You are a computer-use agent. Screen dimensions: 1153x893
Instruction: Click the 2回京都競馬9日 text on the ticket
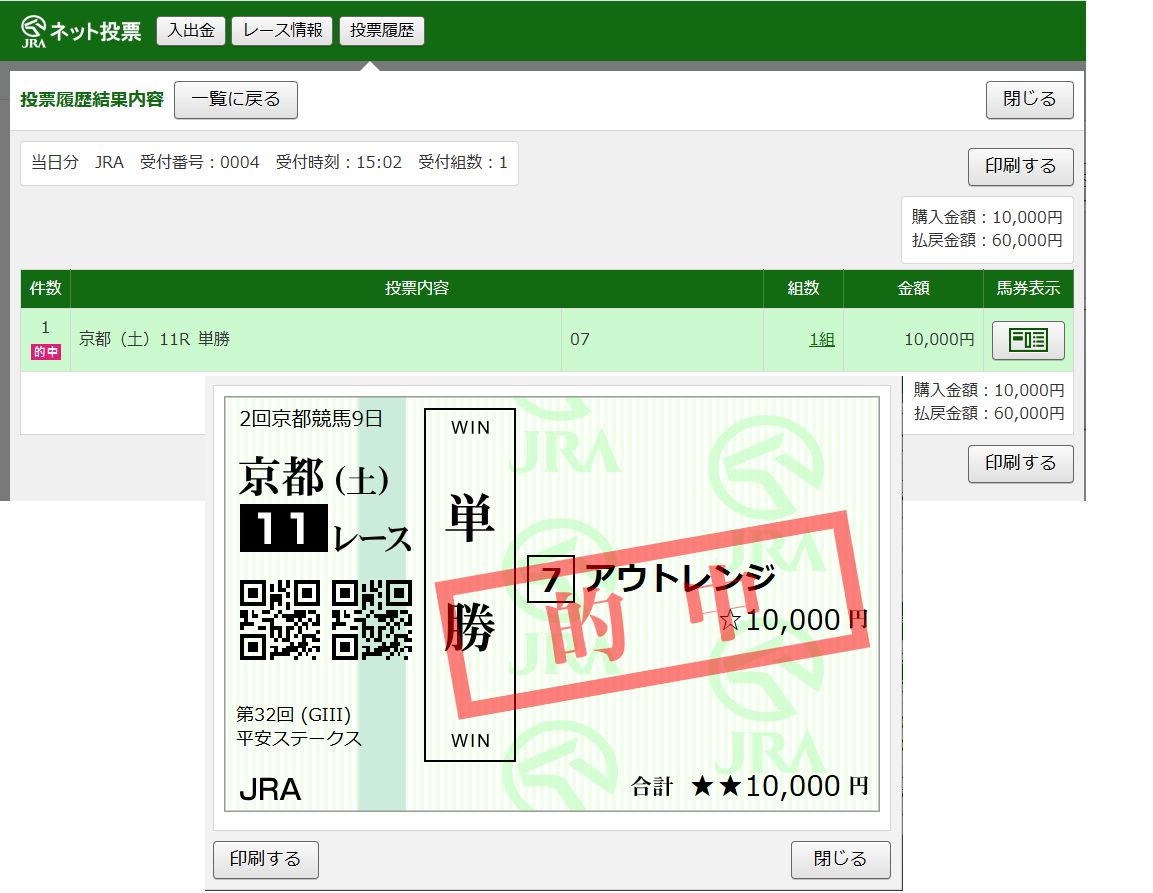[x=311, y=419]
